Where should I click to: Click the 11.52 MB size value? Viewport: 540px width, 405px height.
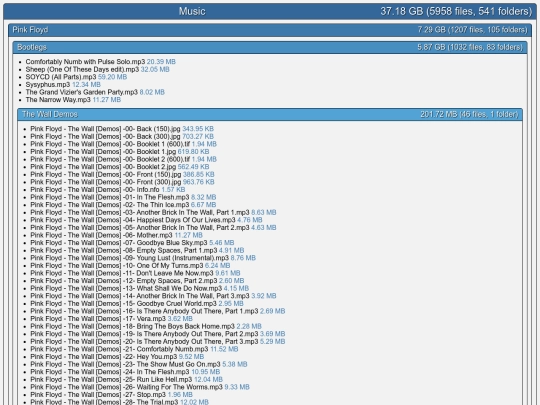(224, 349)
